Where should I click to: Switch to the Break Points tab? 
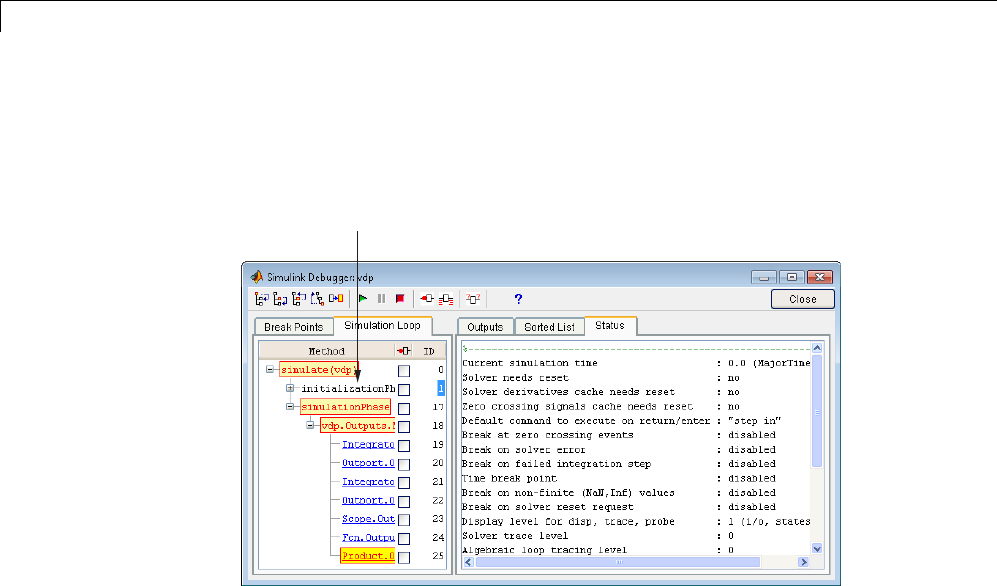click(294, 327)
